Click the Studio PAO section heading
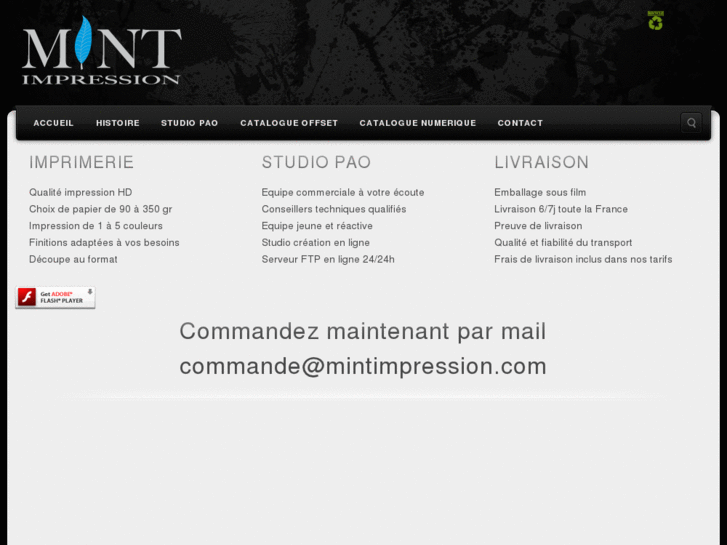 click(316, 162)
